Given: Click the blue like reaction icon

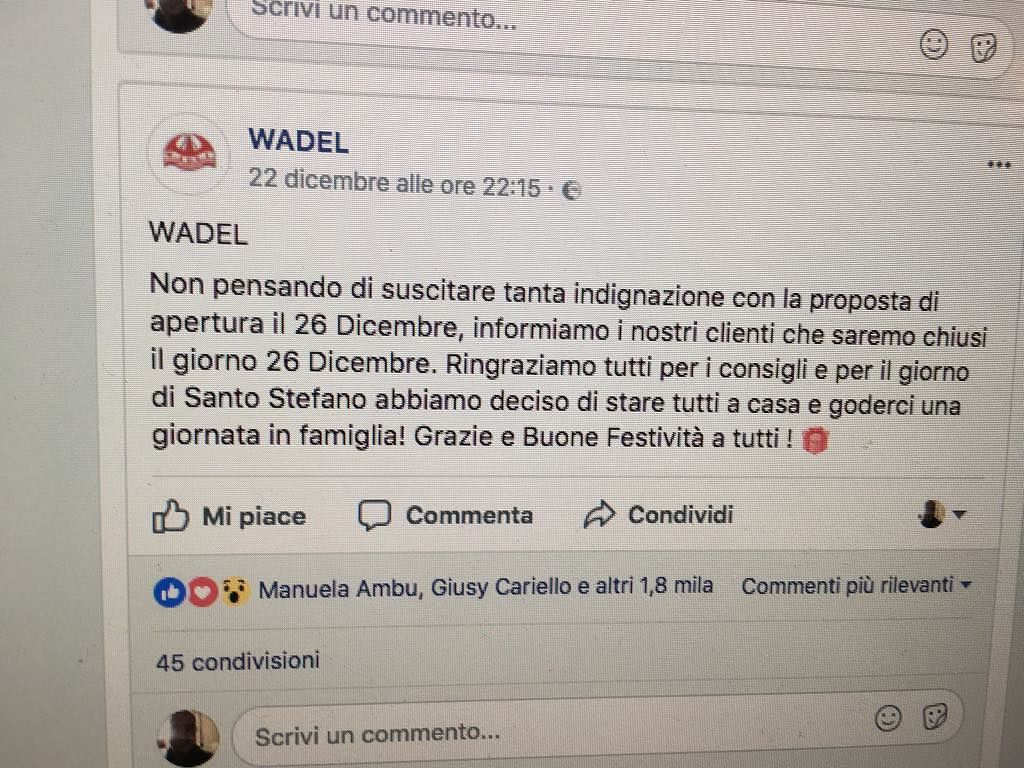Looking at the screenshot, I should pos(170,592).
